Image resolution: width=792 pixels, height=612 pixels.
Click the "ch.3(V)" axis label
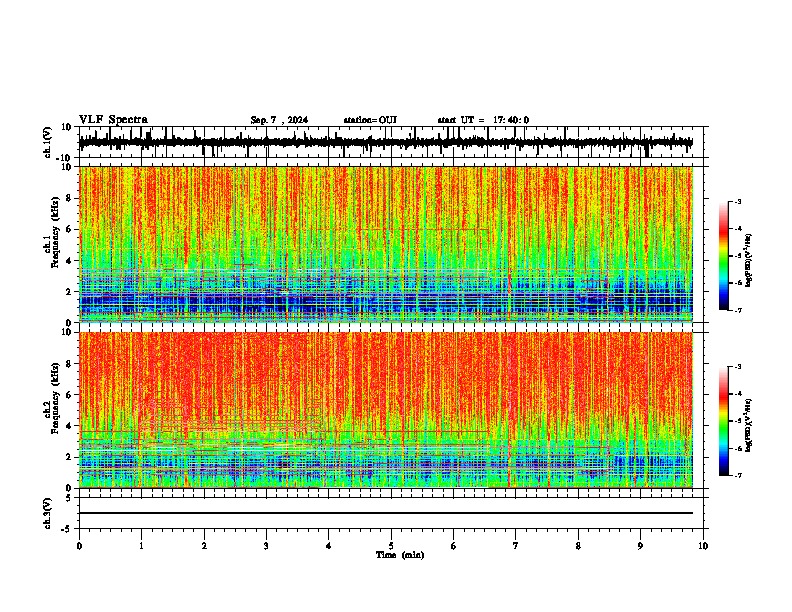tap(48, 513)
